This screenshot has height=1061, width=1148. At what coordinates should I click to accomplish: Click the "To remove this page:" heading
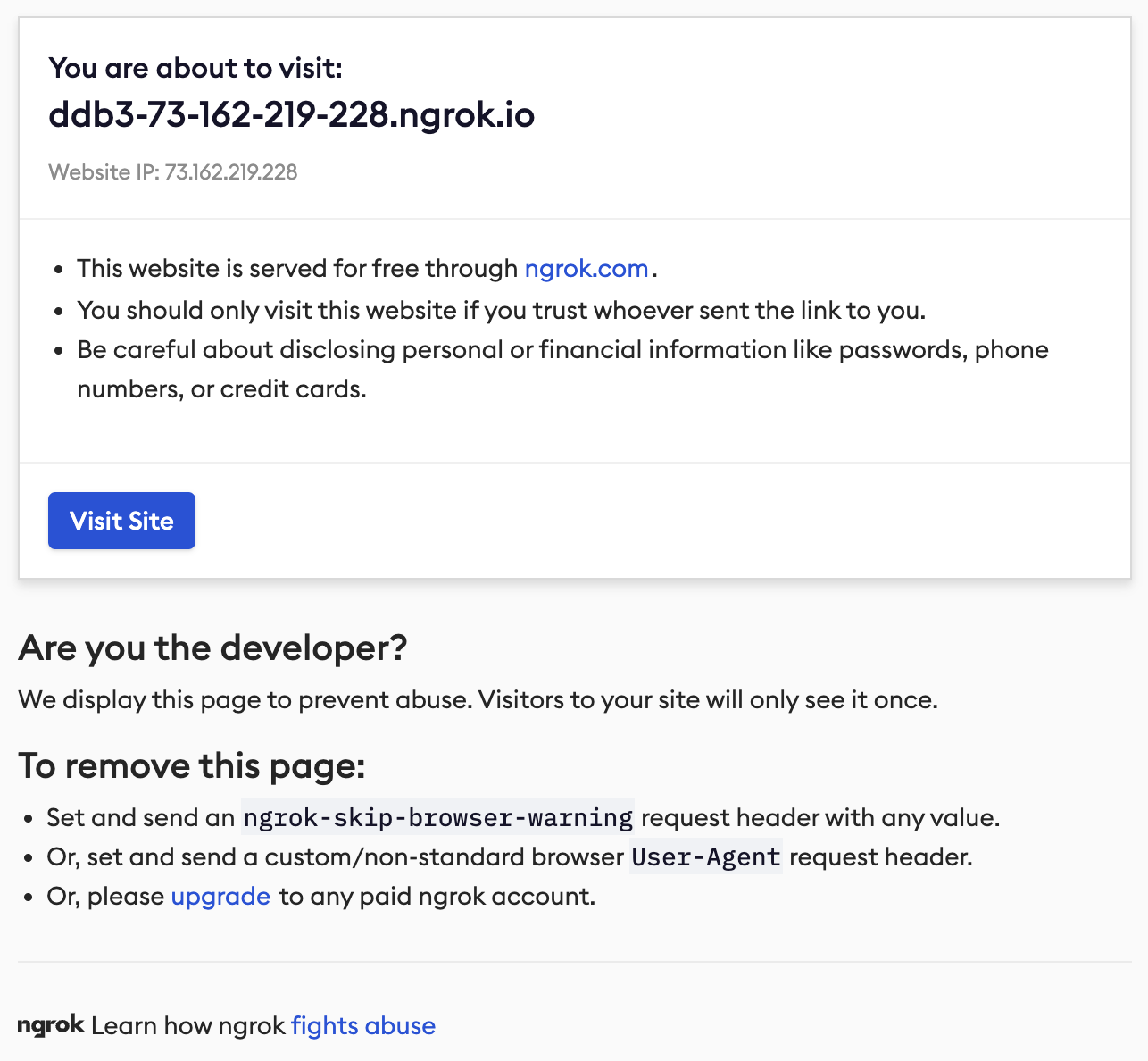point(192,766)
